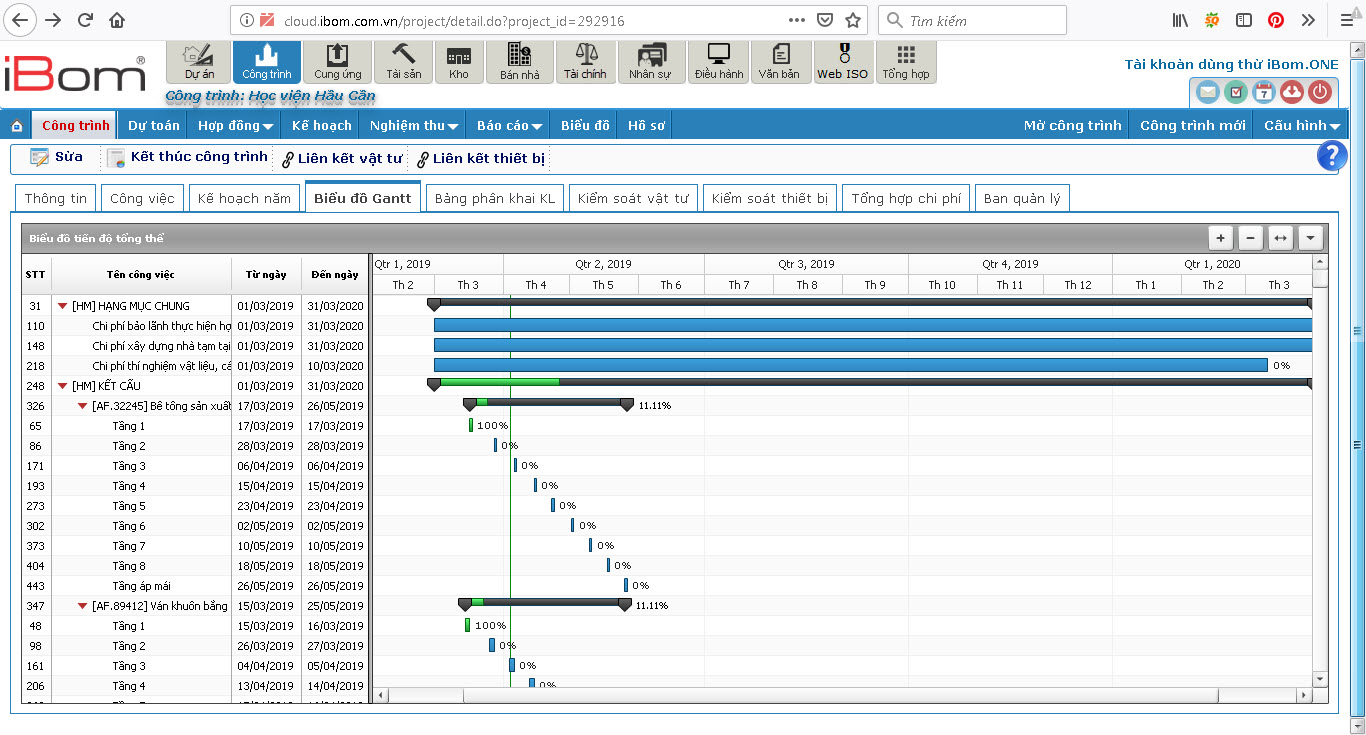Open the calendar account icon

pos(1264,92)
